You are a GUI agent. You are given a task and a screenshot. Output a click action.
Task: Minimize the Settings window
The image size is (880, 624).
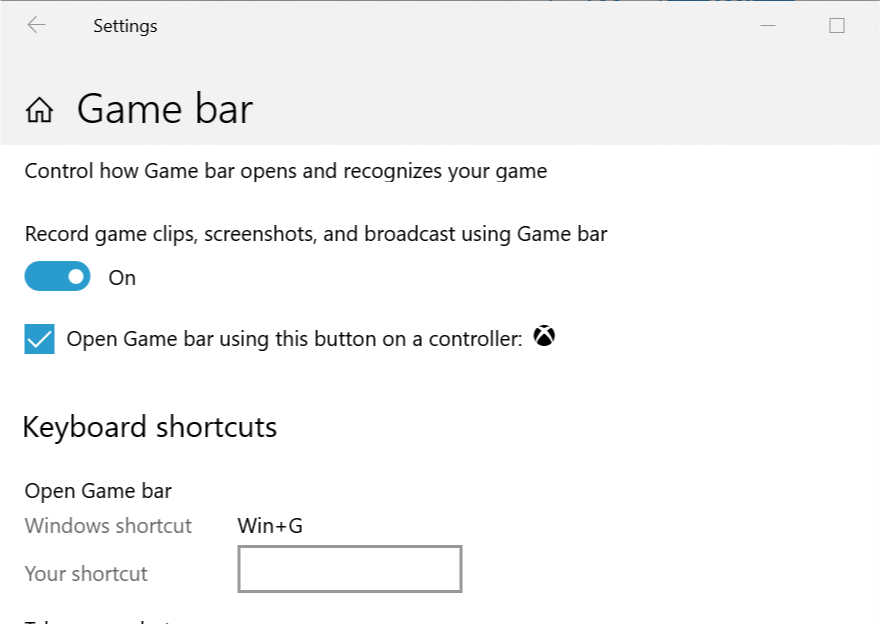tap(768, 25)
